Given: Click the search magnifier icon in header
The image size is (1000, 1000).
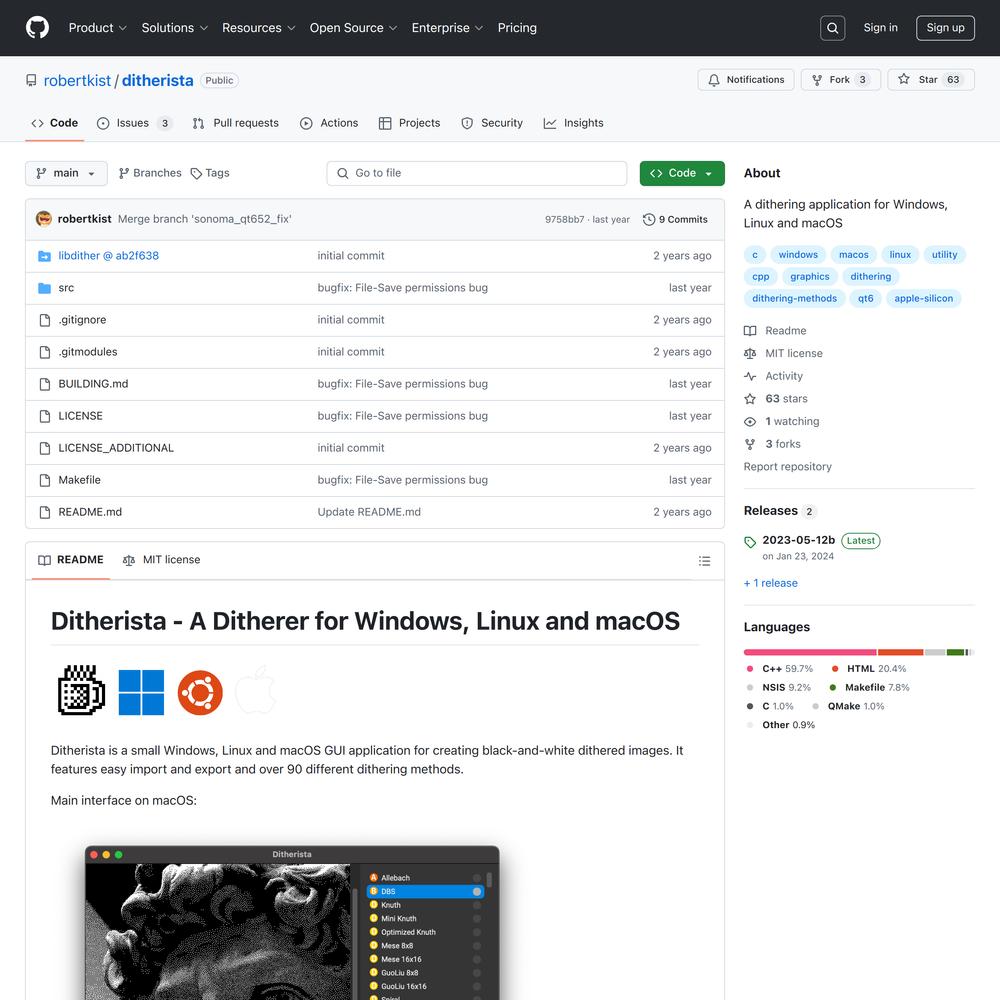Looking at the screenshot, I should tap(832, 28).
